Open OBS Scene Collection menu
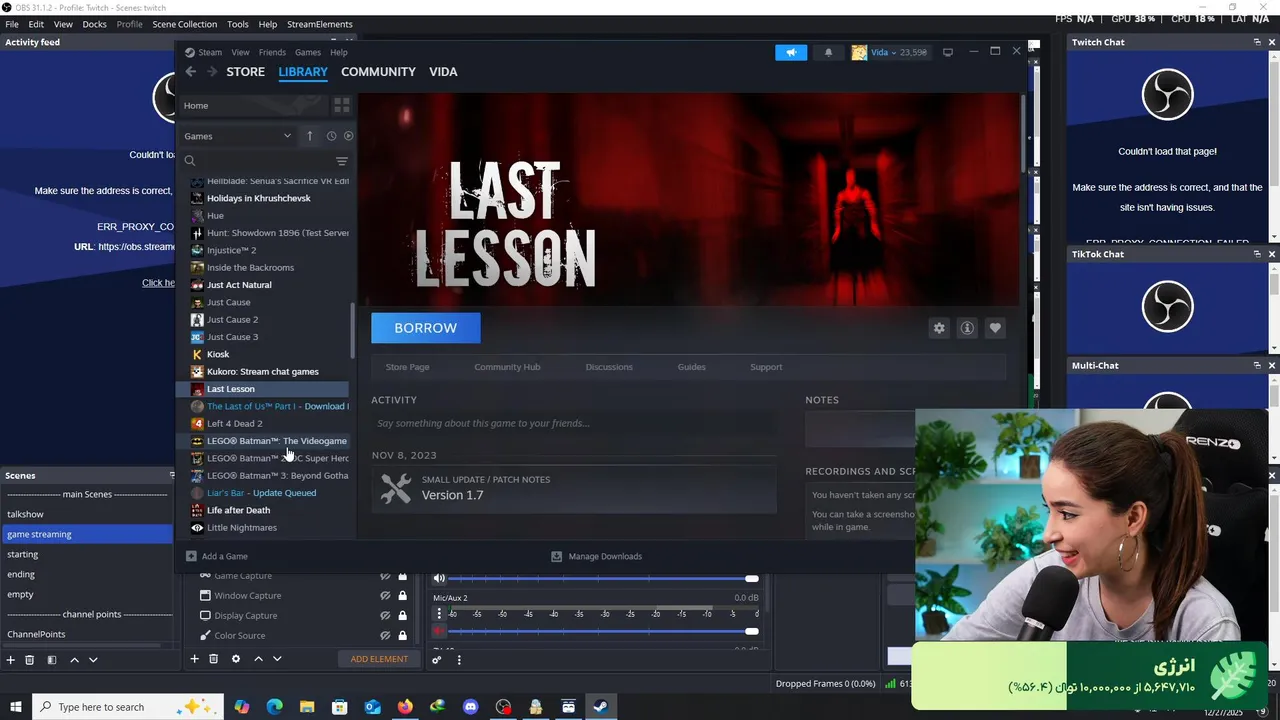The image size is (1280, 720). point(184,24)
